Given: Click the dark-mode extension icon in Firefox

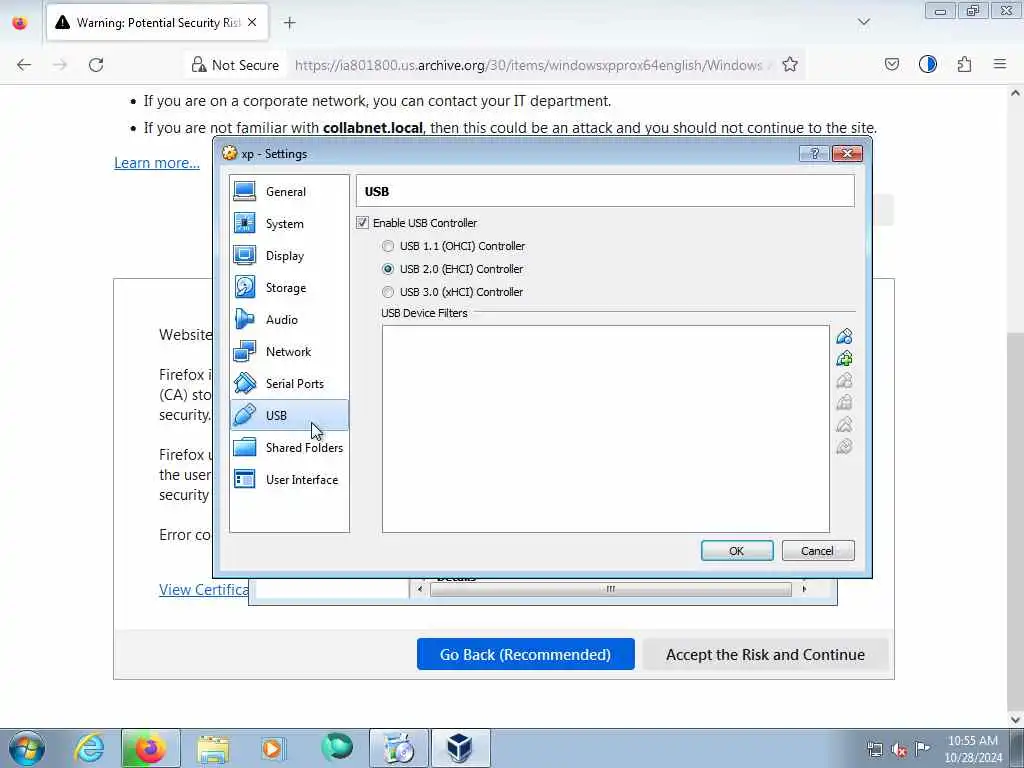Looking at the screenshot, I should click(927, 64).
